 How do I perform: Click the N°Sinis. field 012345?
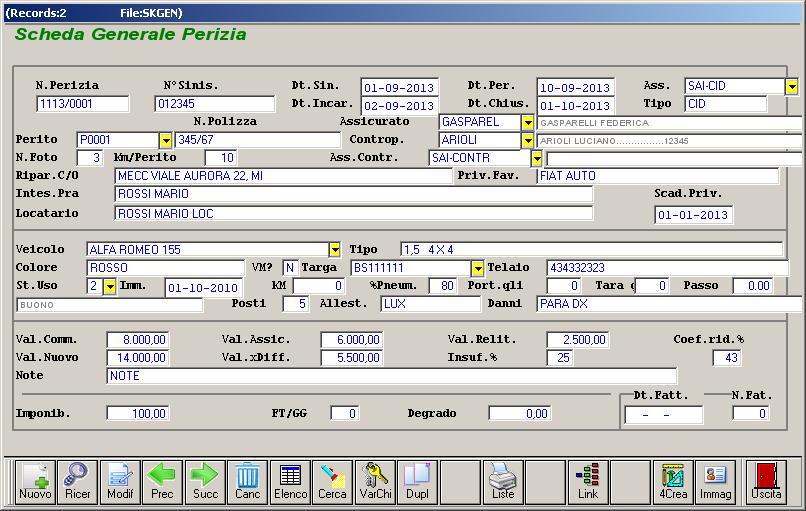click(x=214, y=104)
